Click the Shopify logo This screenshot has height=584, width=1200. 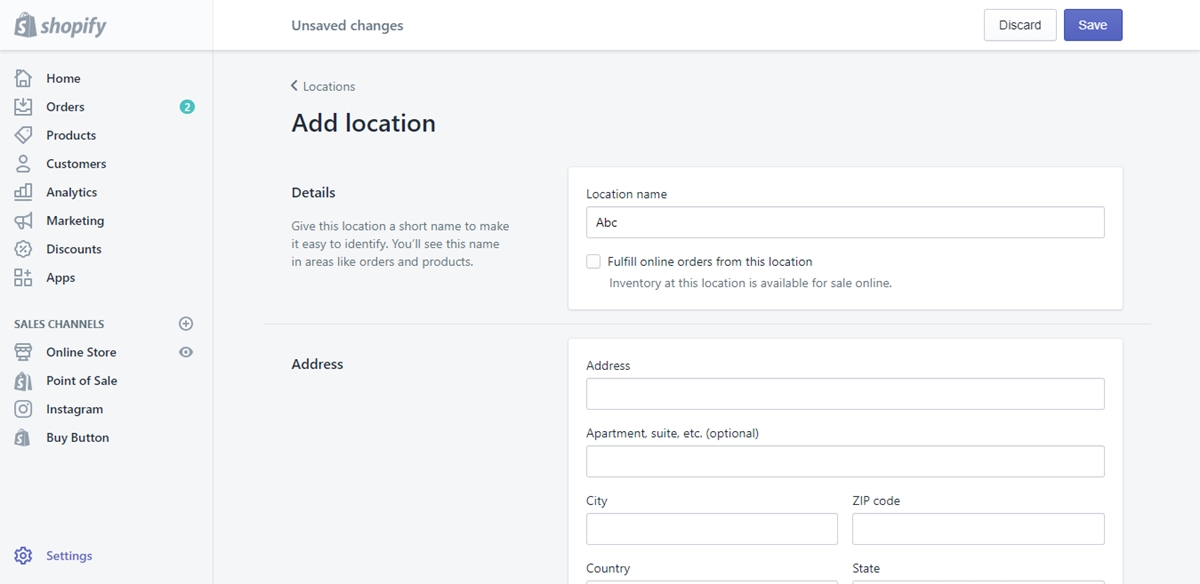[60, 25]
